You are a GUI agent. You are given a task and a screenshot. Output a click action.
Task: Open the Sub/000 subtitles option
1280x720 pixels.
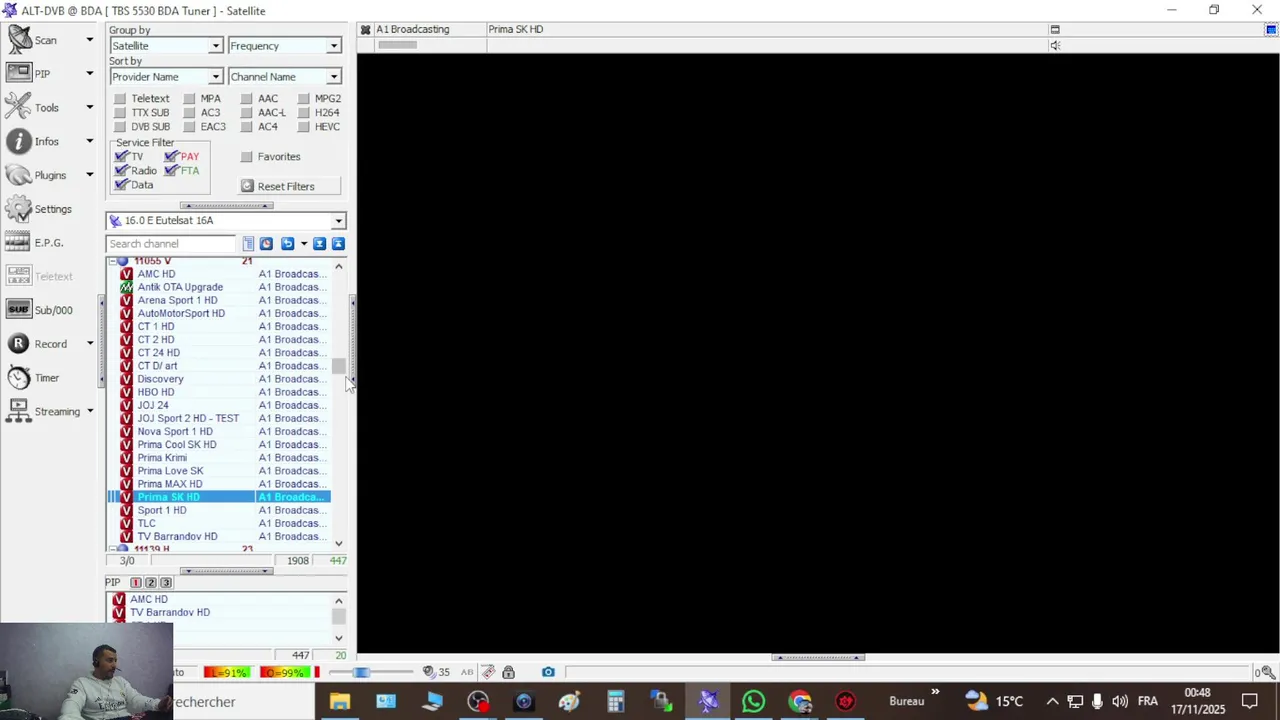click(x=40, y=310)
